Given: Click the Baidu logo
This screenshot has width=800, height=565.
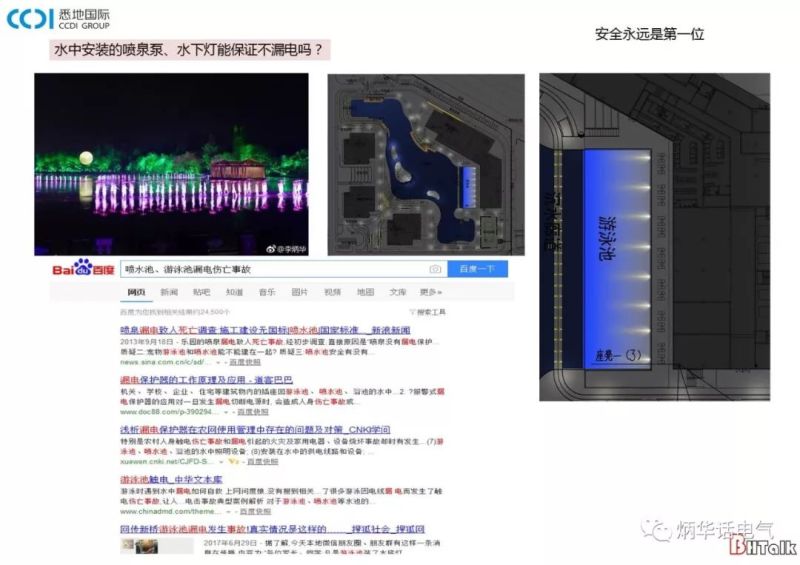Looking at the screenshot, I should click(83, 268).
